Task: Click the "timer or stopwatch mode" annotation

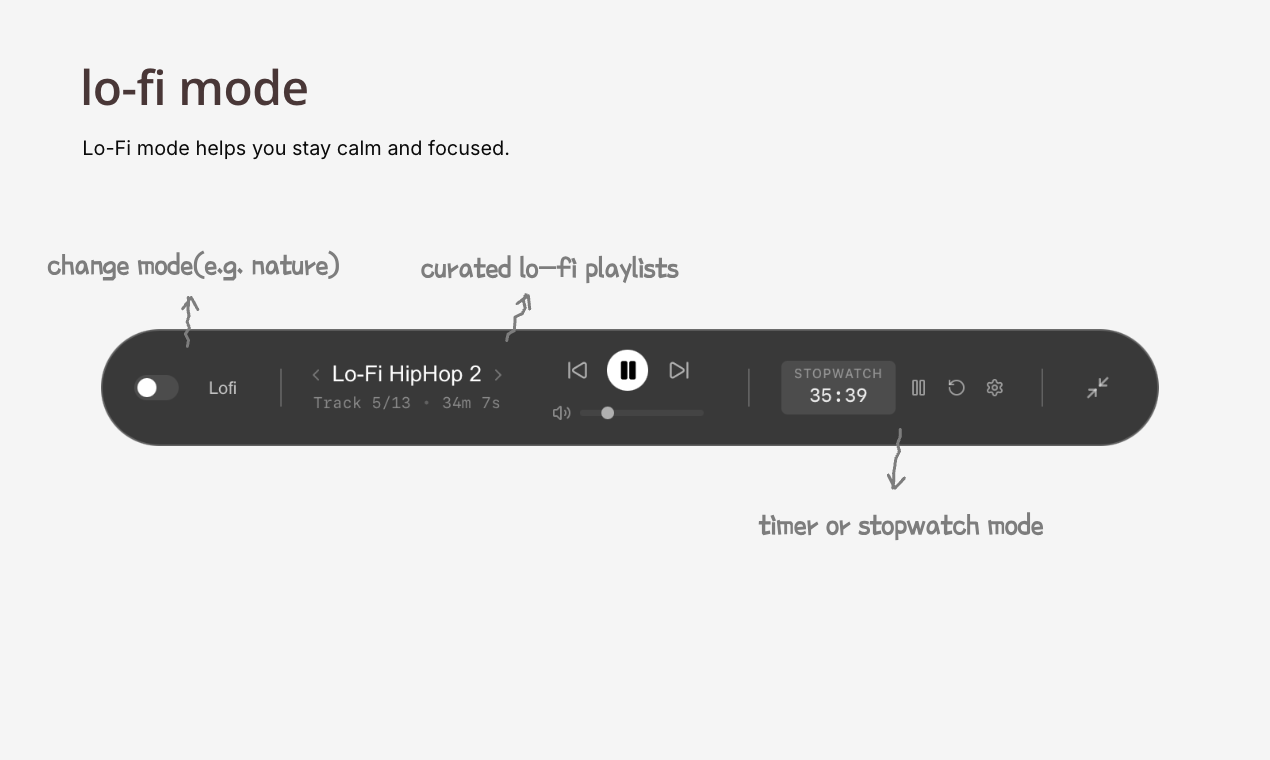Action: pyautogui.click(x=901, y=526)
